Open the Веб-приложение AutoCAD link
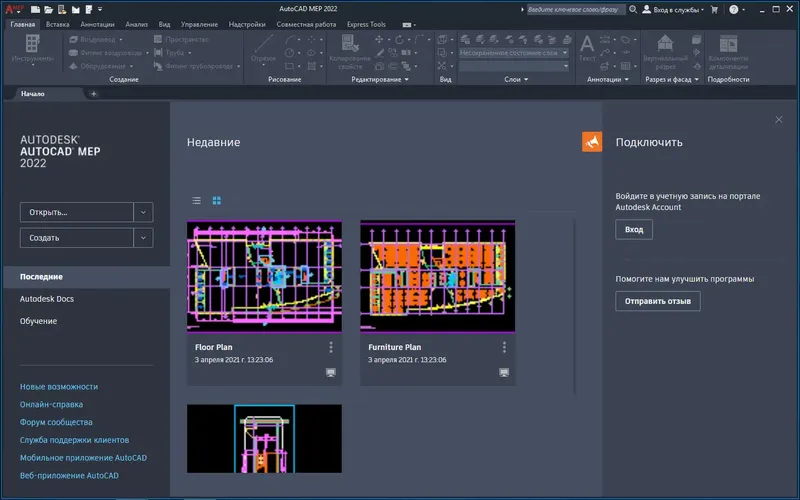800x500 pixels. point(69,476)
